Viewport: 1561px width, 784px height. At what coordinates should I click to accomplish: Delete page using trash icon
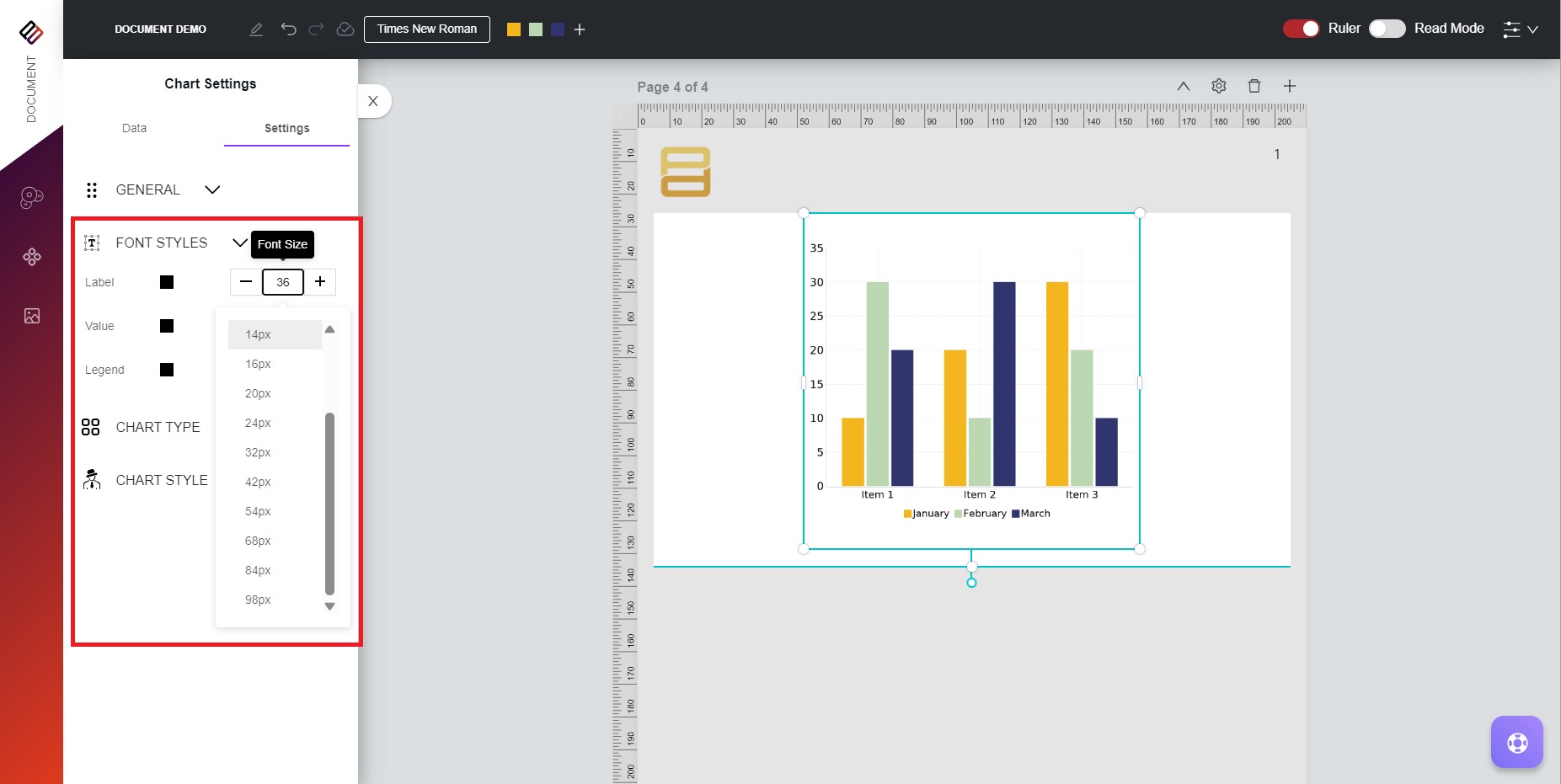click(1254, 86)
